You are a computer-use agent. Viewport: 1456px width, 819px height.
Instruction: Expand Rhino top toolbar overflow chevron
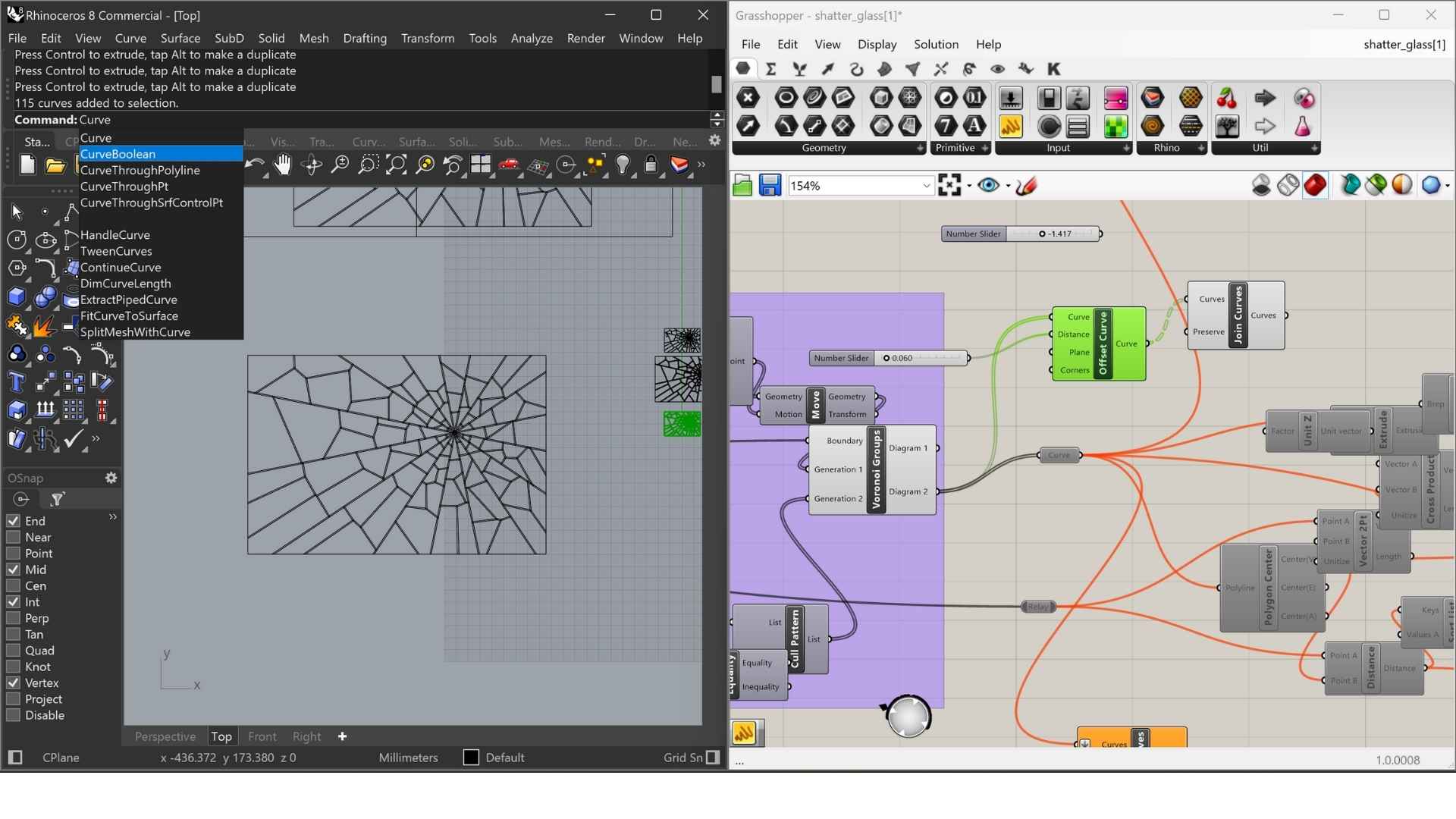[x=701, y=165]
